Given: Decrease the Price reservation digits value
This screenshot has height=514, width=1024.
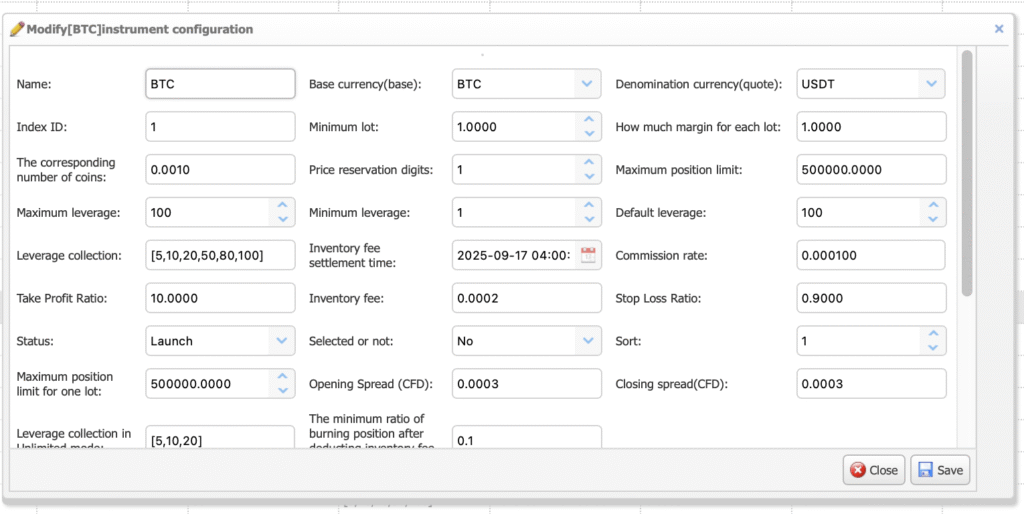Looking at the screenshot, I should click(588, 176).
